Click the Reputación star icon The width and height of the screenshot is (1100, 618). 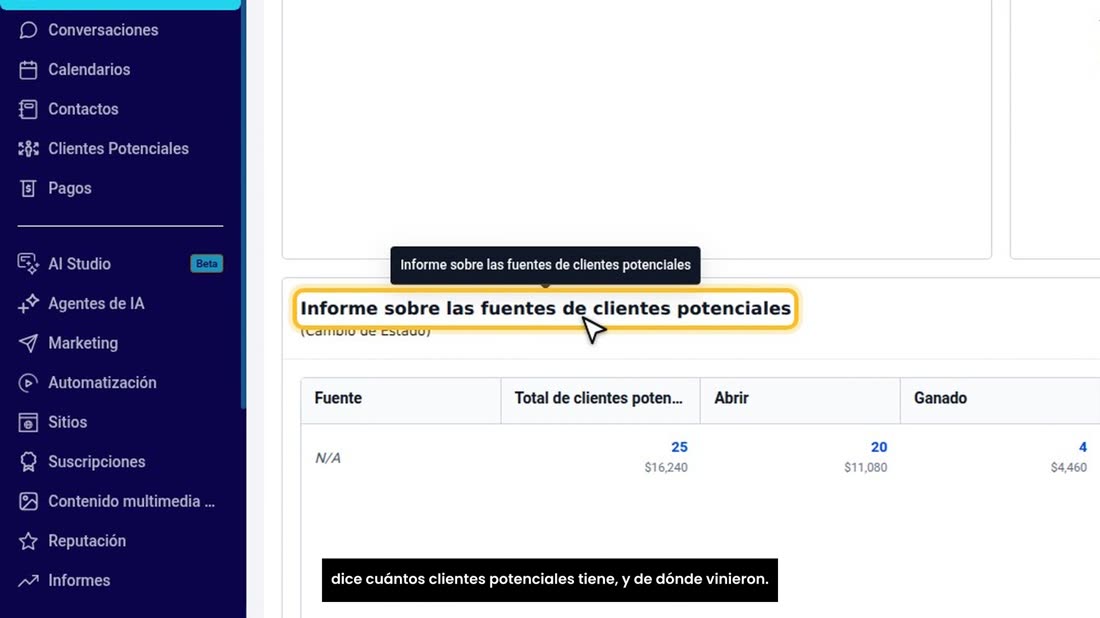click(28, 541)
